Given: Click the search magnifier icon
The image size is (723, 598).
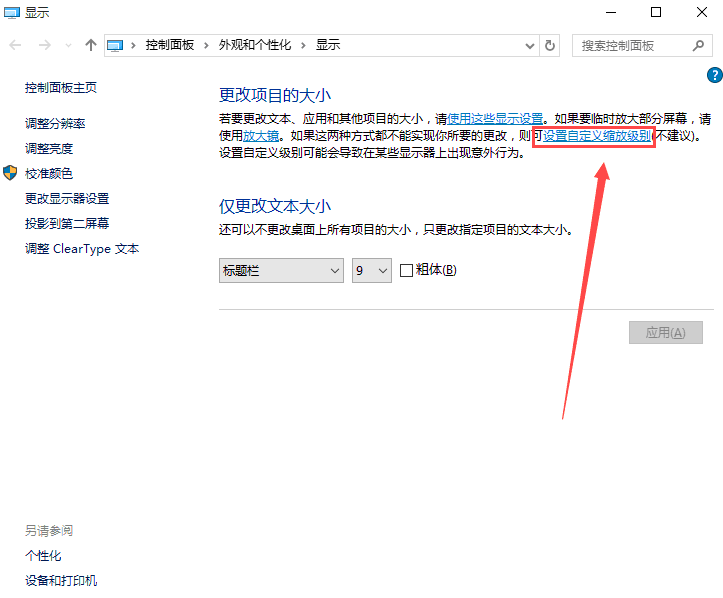Looking at the screenshot, I should pyautogui.click(x=698, y=45).
